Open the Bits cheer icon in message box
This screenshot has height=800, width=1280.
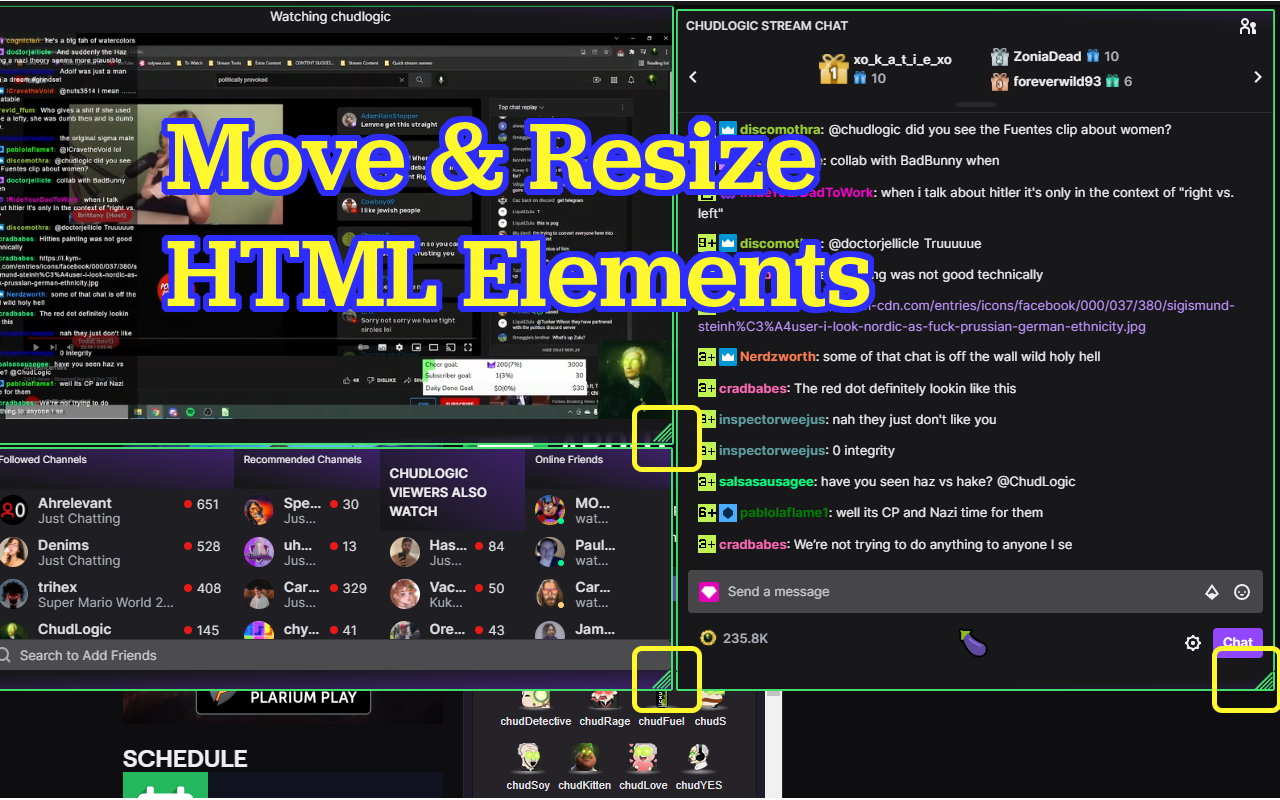1212,592
